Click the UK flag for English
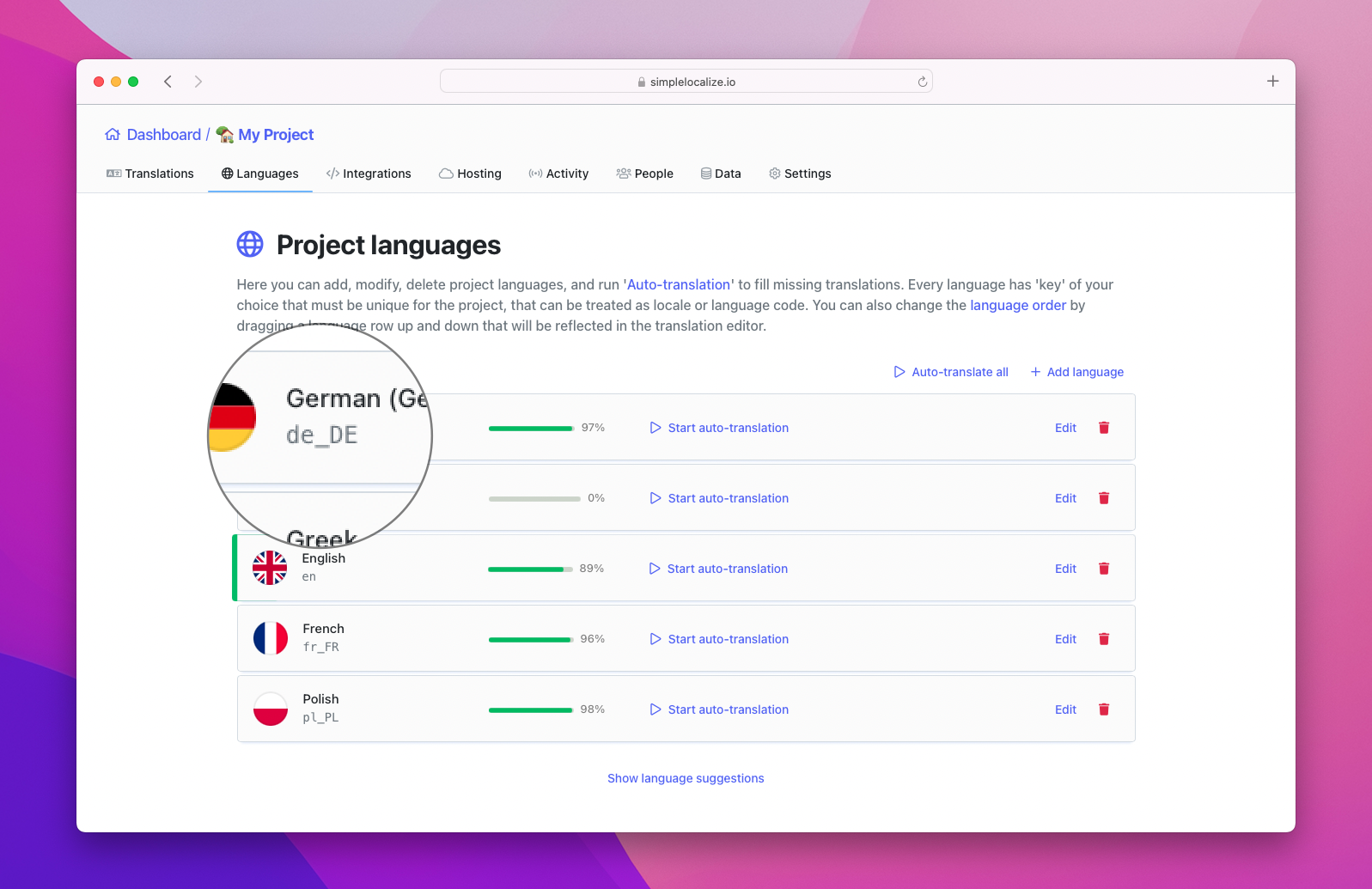 (270, 568)
